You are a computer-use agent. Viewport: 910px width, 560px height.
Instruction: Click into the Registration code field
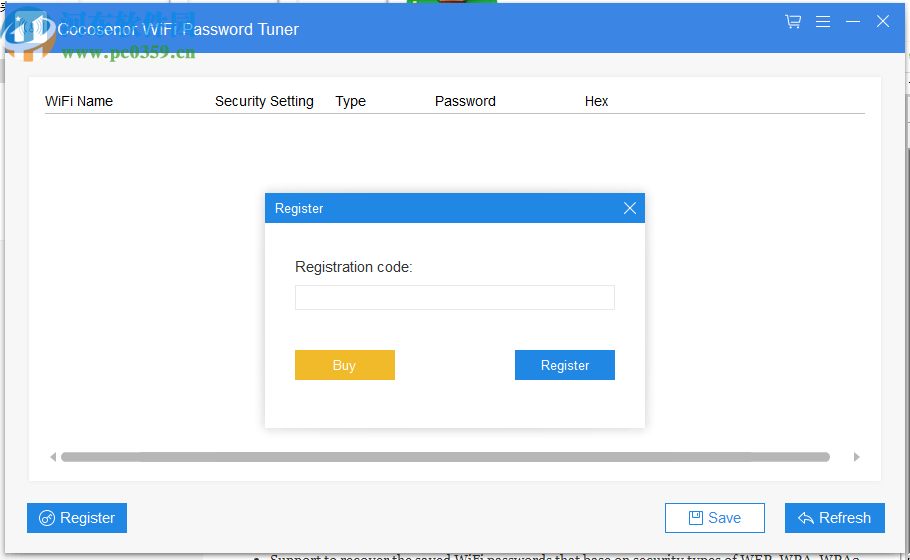pyautogui.click(x=454, y=297)
